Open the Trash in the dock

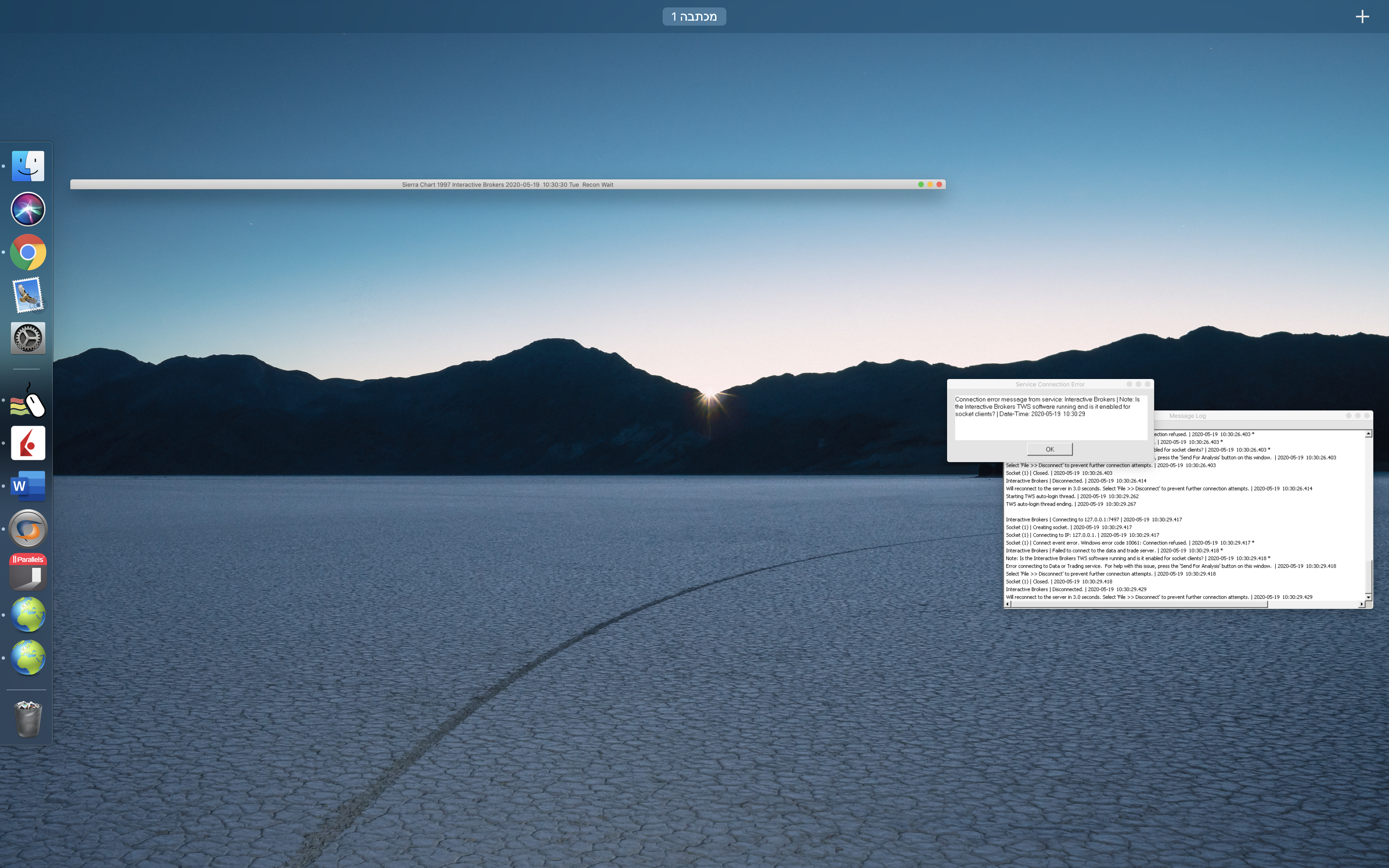[x=28, y=719]
